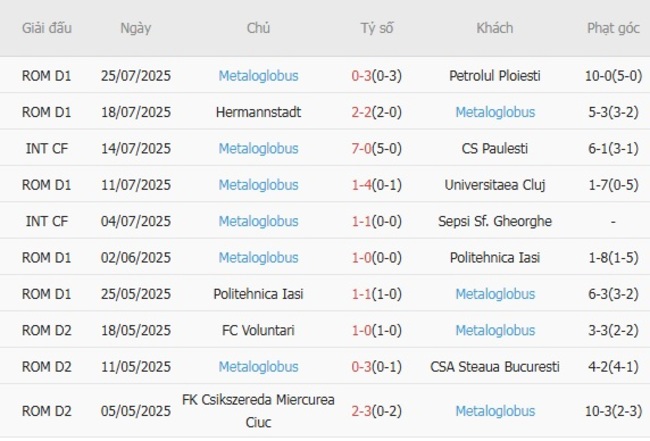
Task: Select the CSA Steaua Bucuresti team name
Action: [495, 367]
